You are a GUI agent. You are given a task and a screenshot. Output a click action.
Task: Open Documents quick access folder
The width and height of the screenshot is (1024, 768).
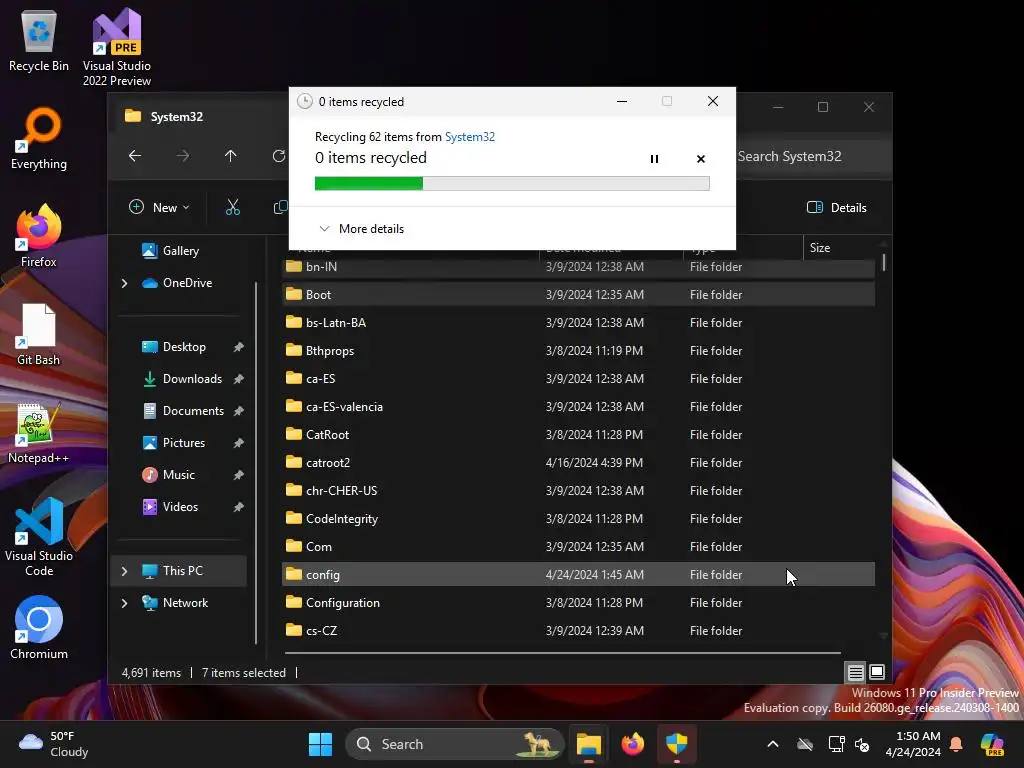[x=183, y=411]
